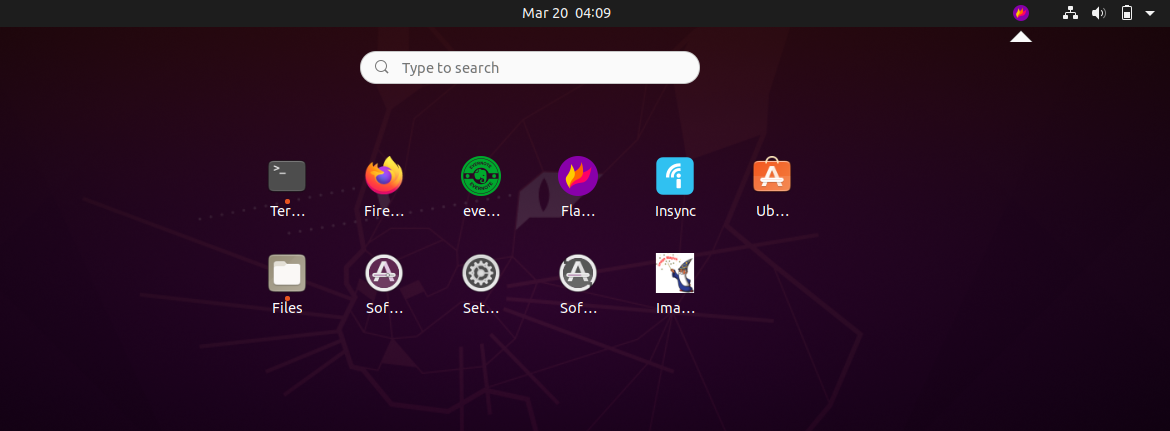The height and width of the screenshot is (431, 1170).
Task: Open the Mar 20 04:09 clock menu
Action: coord(567,13)
